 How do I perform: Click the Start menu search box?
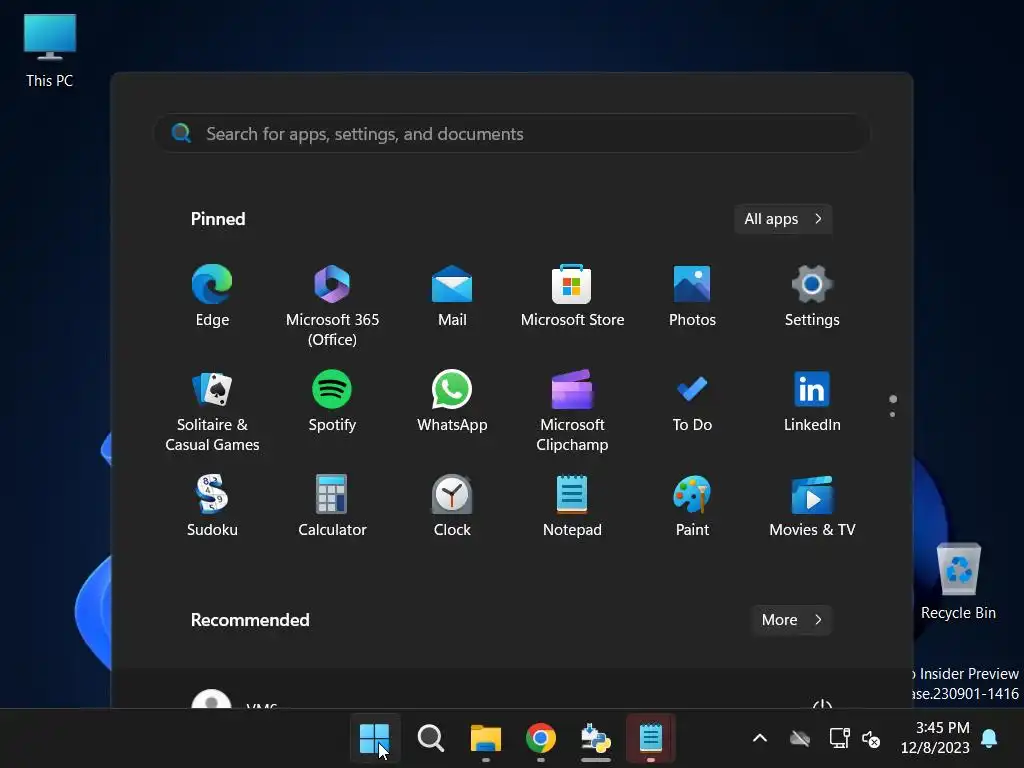pyautogui.click(x=512, y=133)
